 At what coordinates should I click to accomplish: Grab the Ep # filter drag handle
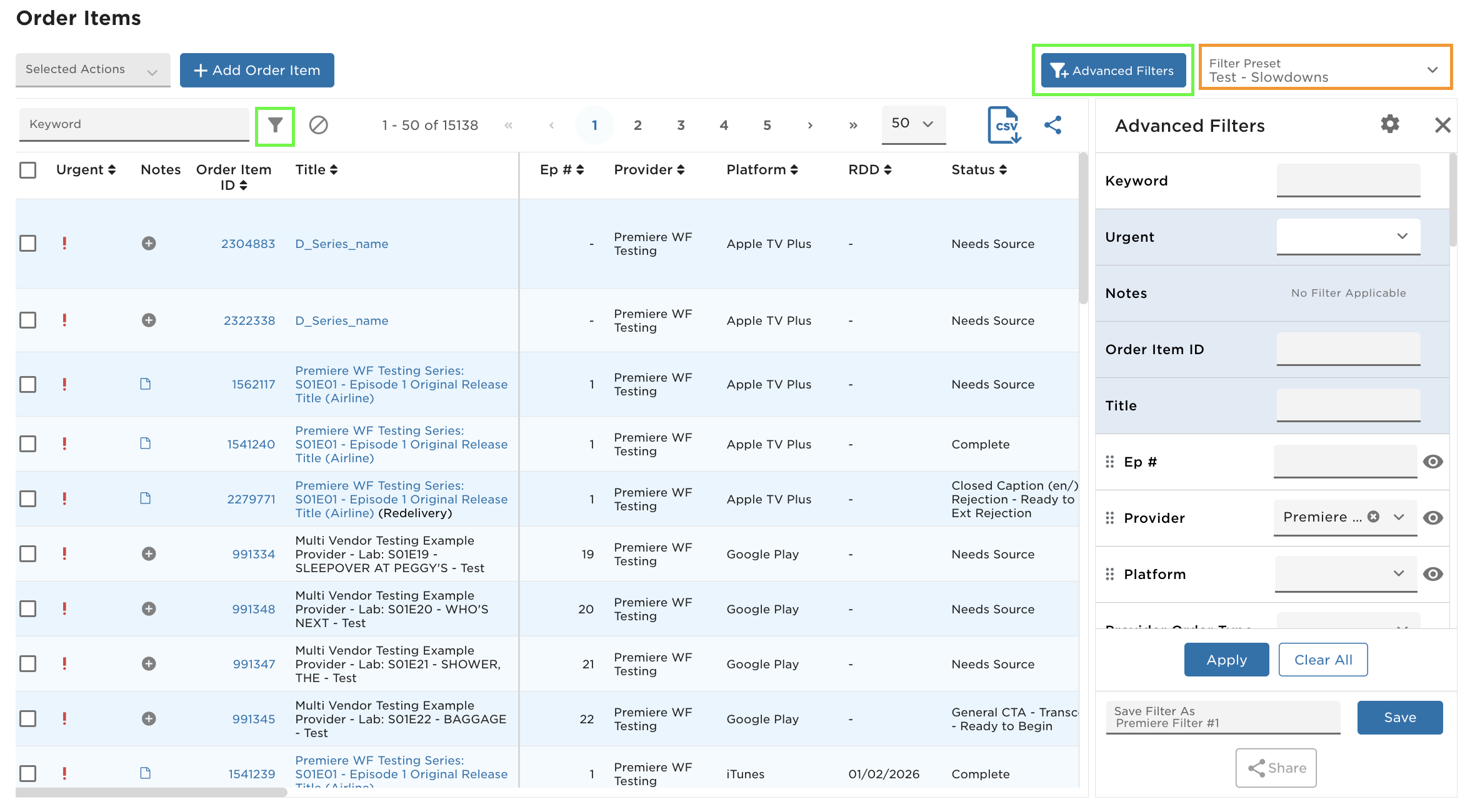pyautogui.click(x=1110, y=462)
